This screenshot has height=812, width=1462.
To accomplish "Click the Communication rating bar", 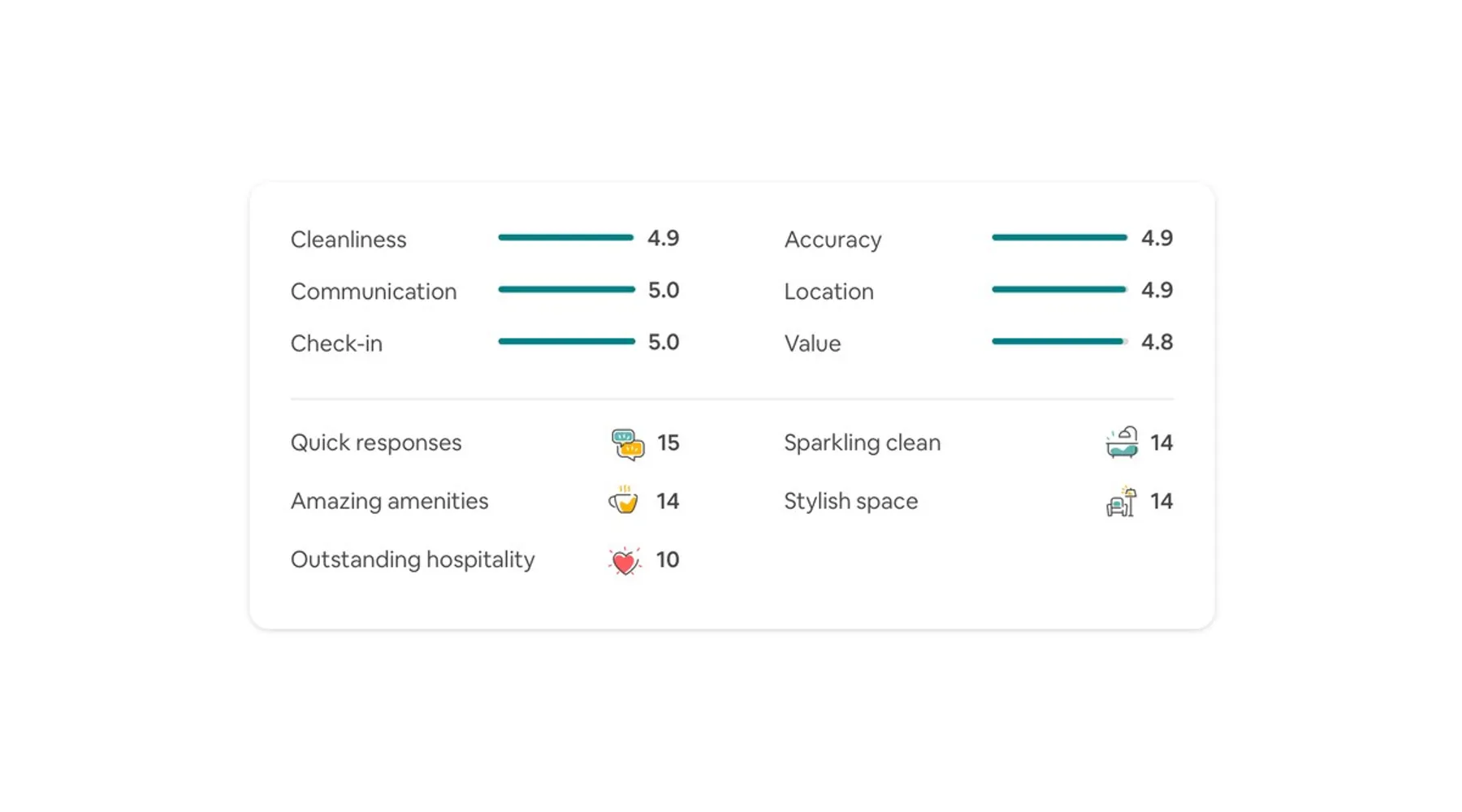I will coord(566,290).
